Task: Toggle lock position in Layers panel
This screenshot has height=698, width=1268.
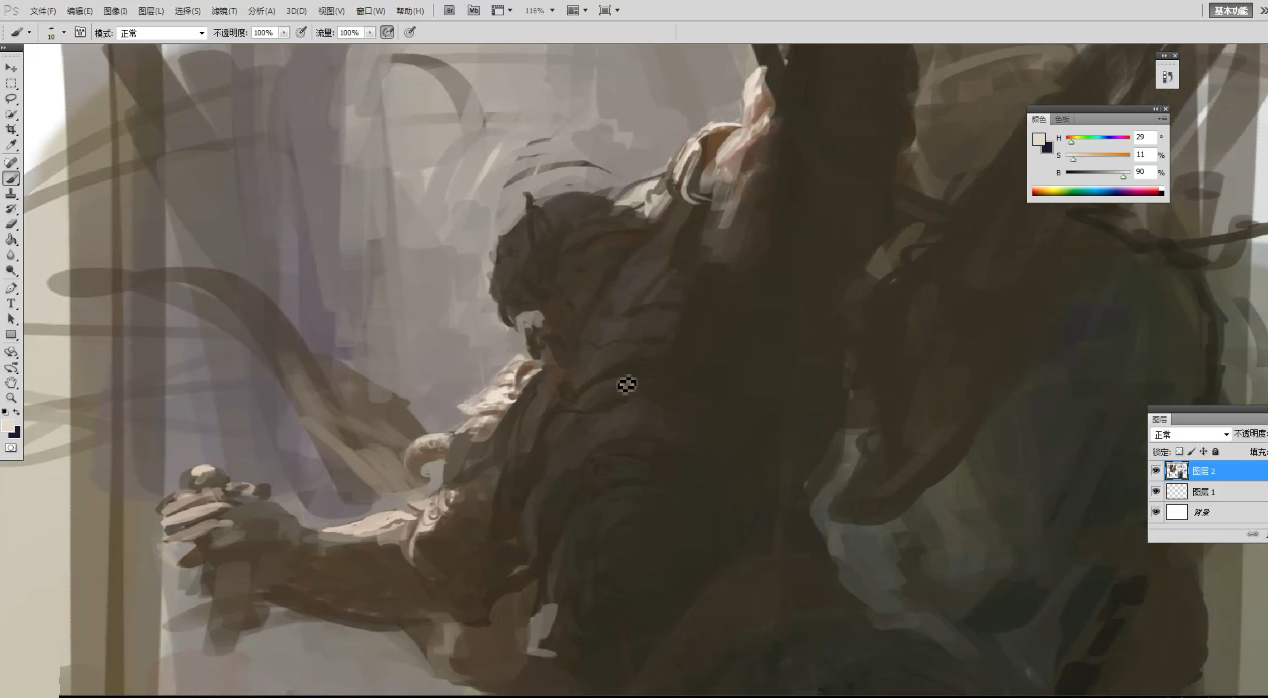Action: (1203, 452)
